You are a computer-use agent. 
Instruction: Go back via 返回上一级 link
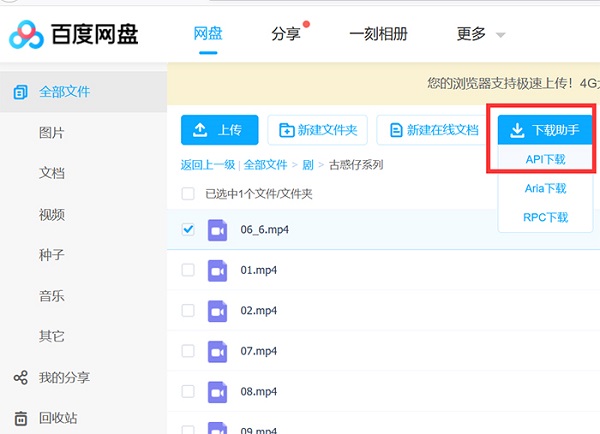[x=208, y=165]
